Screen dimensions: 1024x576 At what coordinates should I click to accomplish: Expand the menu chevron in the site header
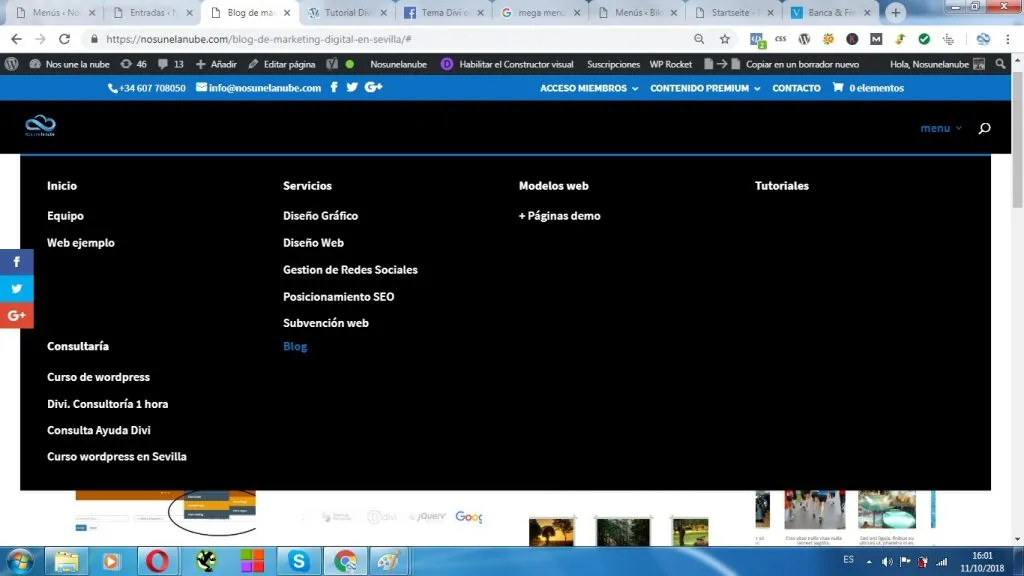958,128
